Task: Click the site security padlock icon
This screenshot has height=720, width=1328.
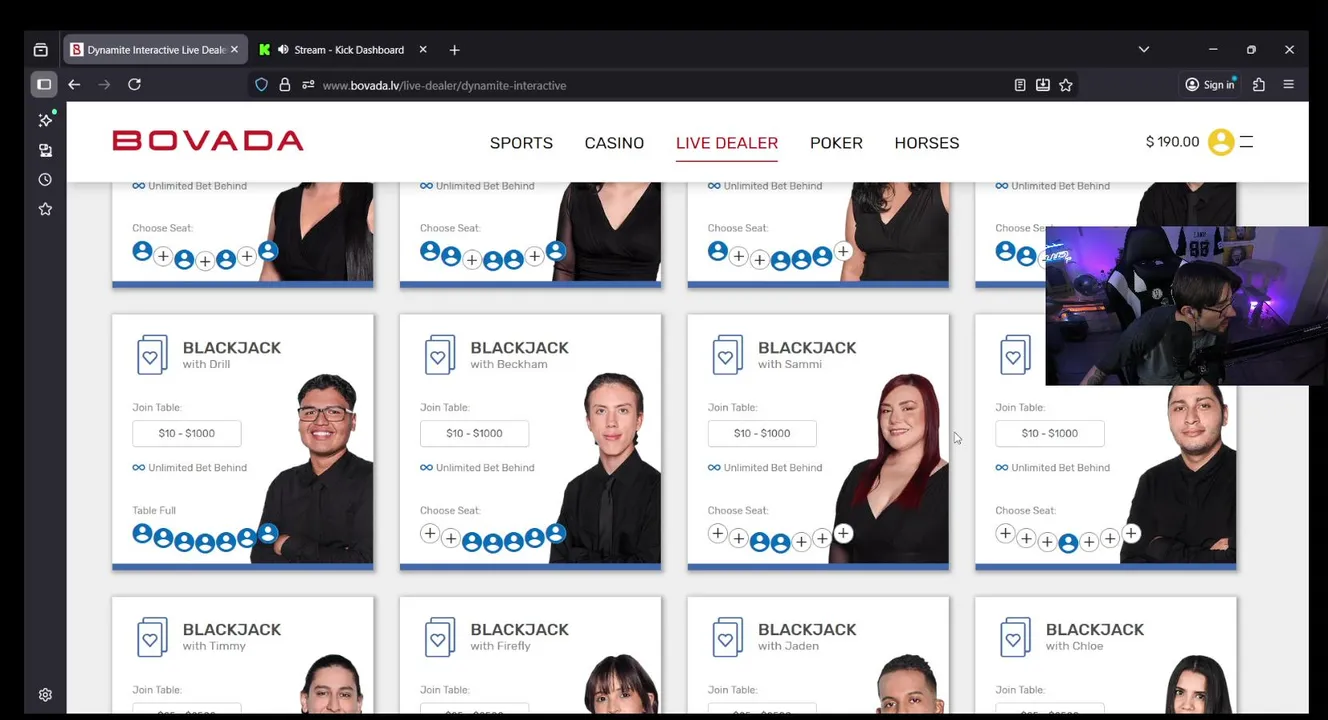Action: [285, 85]
